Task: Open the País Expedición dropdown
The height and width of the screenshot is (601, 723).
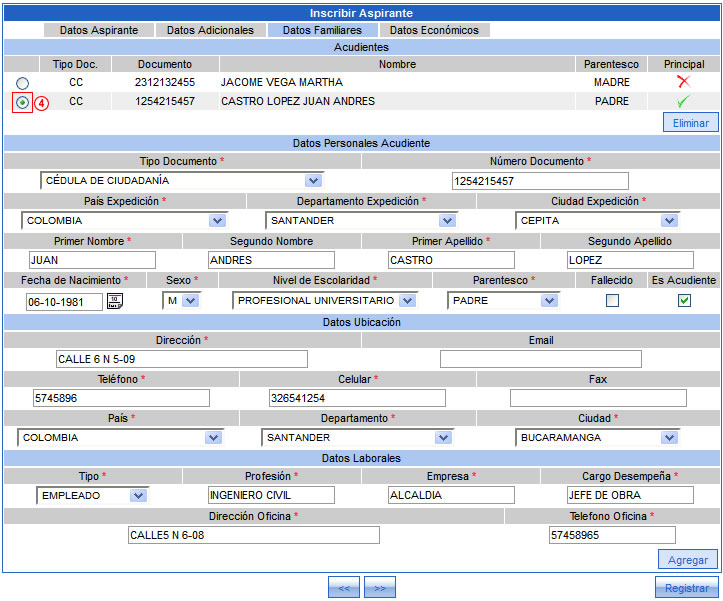Action: 124,220
